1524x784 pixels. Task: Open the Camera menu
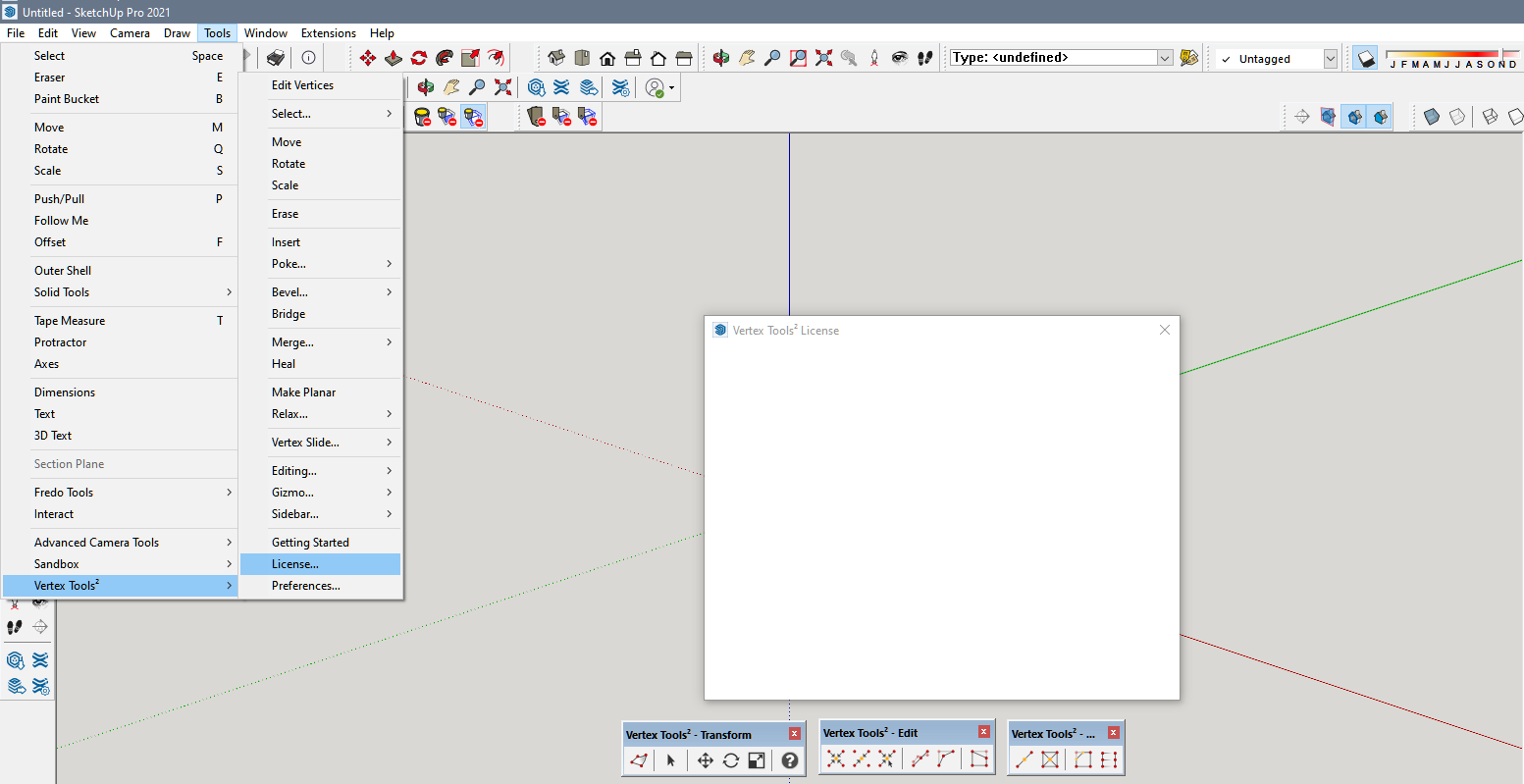pyautogui.click(x=130, y=32)
